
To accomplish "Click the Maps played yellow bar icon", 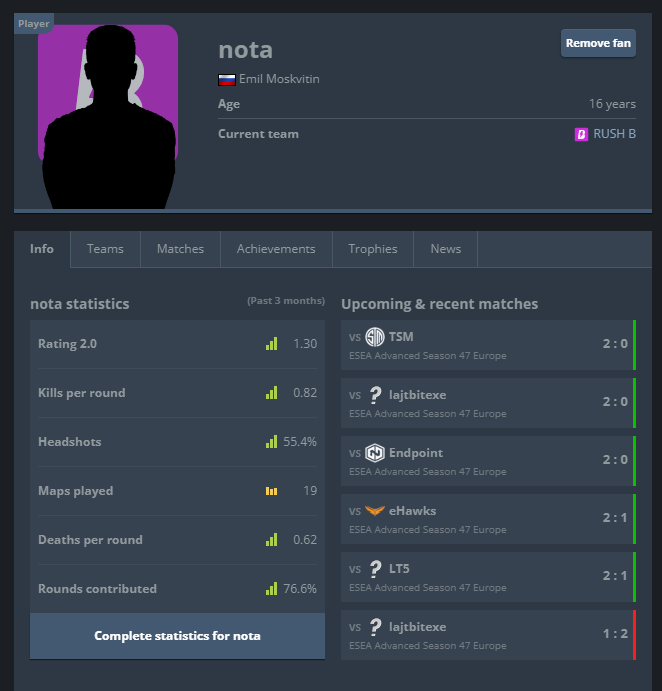I will click(271, 491).
